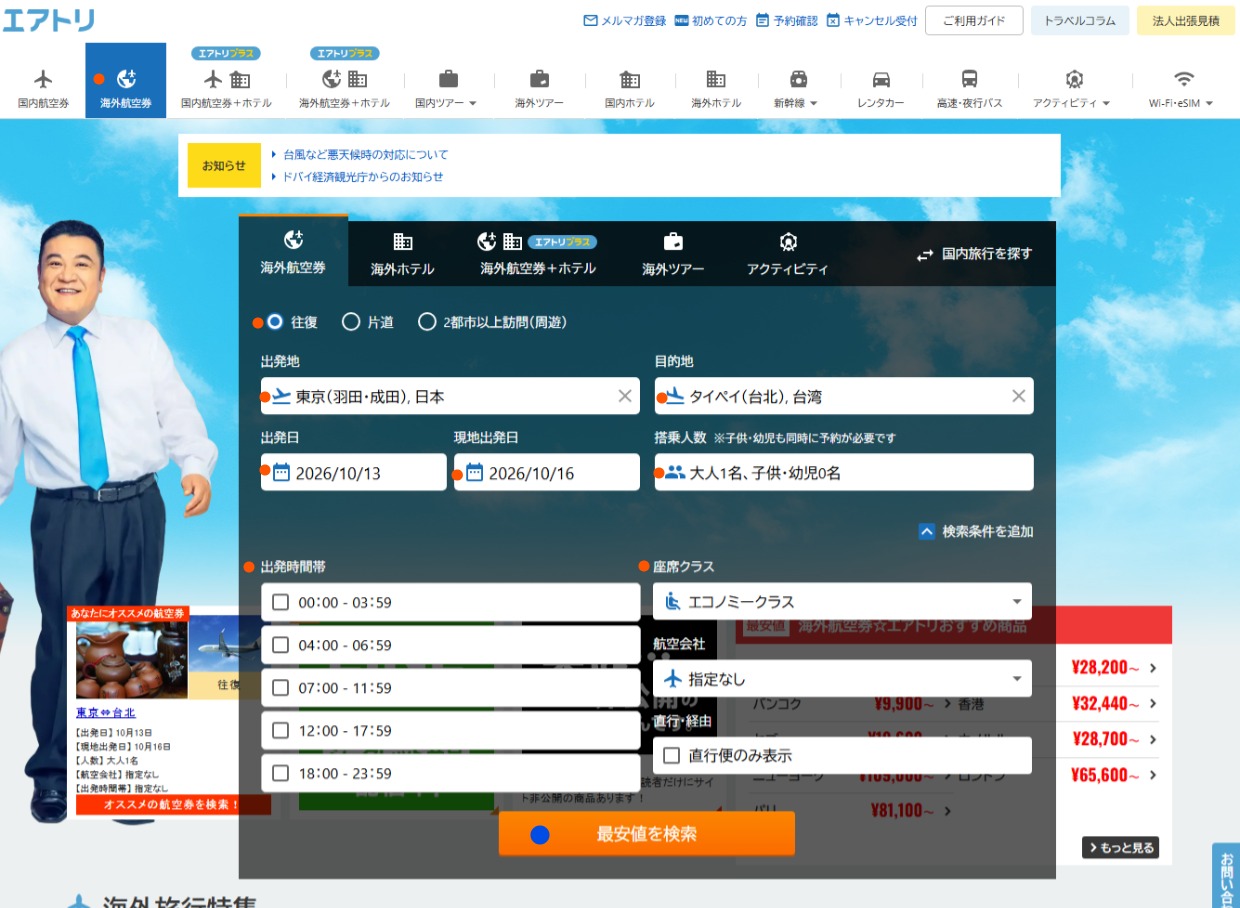
Task: Check 07:00 - 11:59 departure time
Action: pos(280,688)
